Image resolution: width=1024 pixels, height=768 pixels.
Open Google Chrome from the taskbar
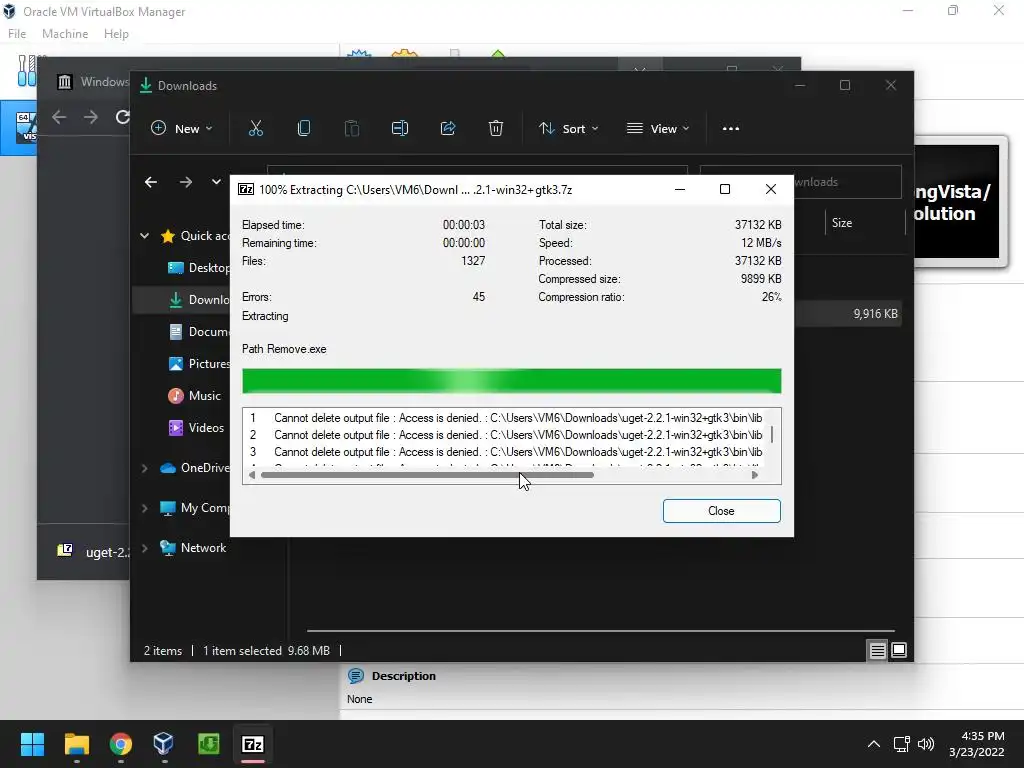pyautogui.click(x=121, y=744)
